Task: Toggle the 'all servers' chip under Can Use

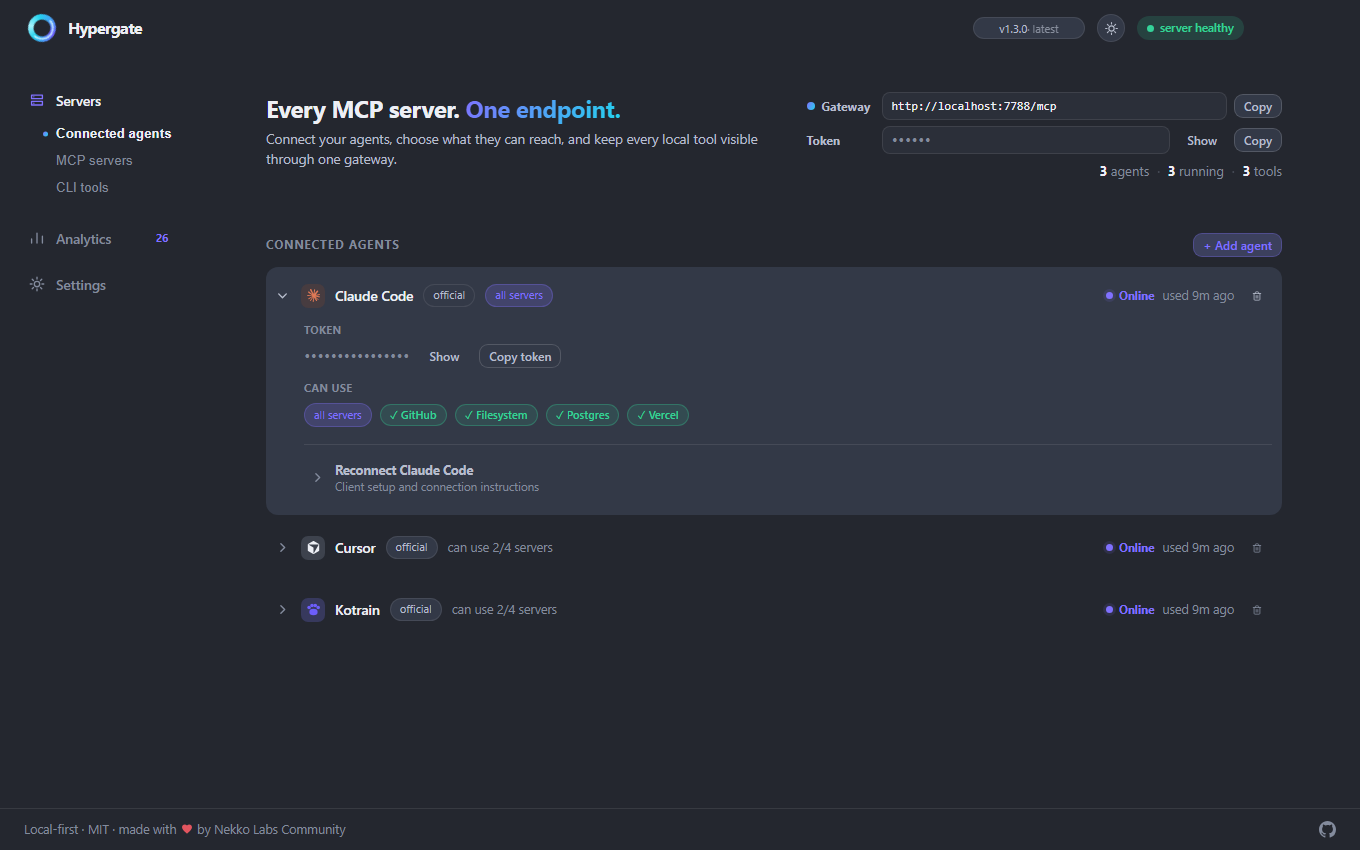Action: pyautogui.click(x=338, y=415)
